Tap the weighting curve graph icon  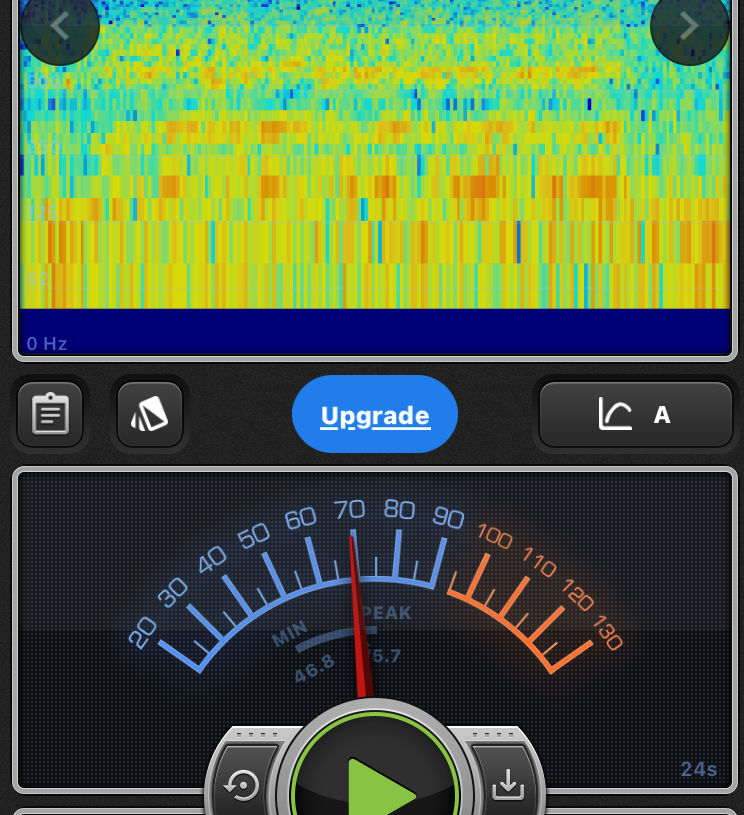pos(615,414)
